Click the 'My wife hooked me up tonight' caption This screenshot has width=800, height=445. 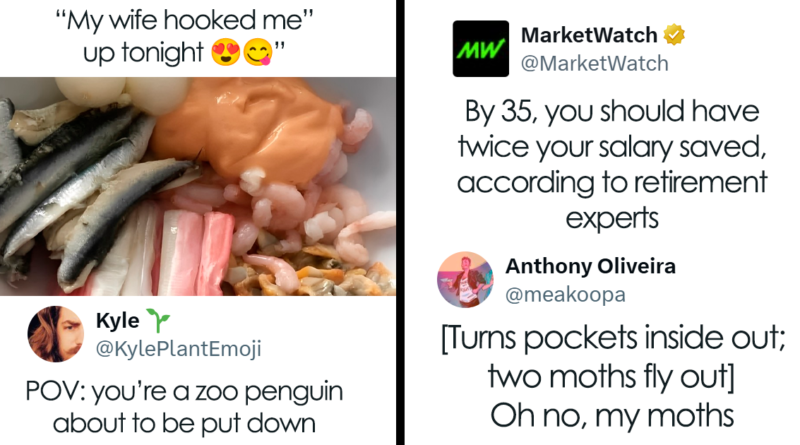pyautogui.click(x=184, y=37)
